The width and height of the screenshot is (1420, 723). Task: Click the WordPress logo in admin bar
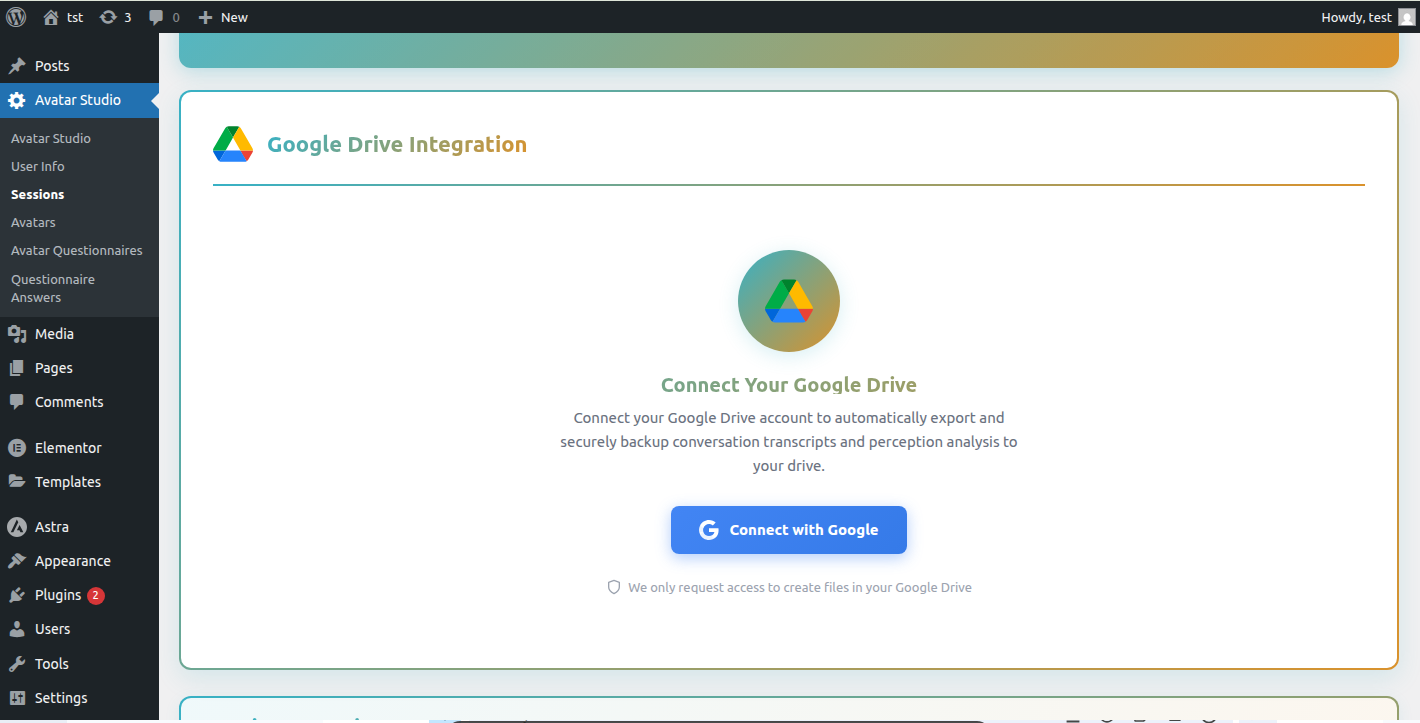[x=16, y=17]
